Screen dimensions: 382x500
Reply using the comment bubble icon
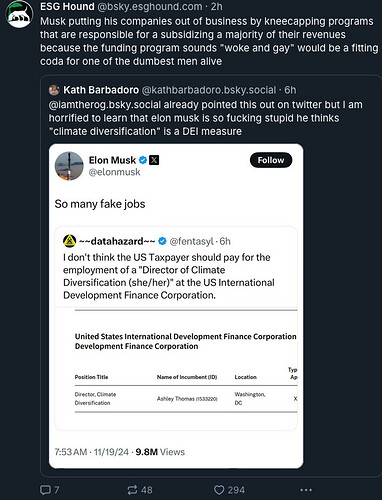(x=45, y=490)
